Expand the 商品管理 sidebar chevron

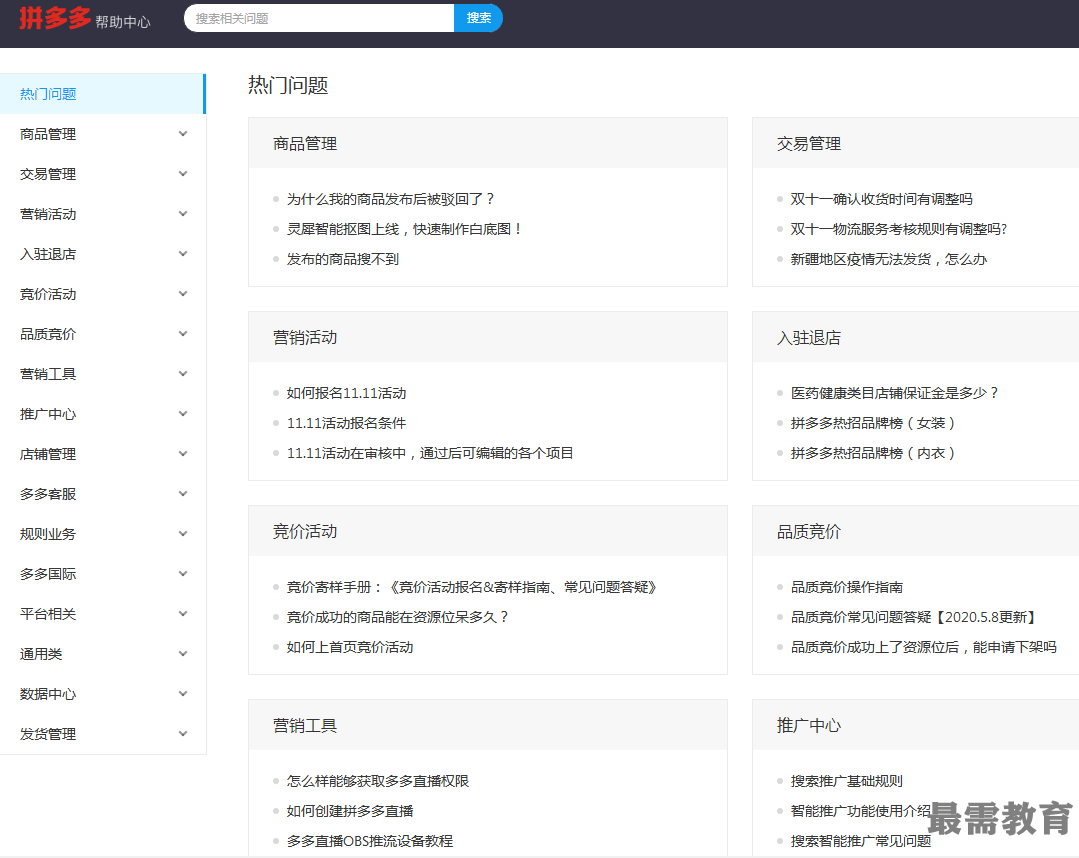point(183,133)
